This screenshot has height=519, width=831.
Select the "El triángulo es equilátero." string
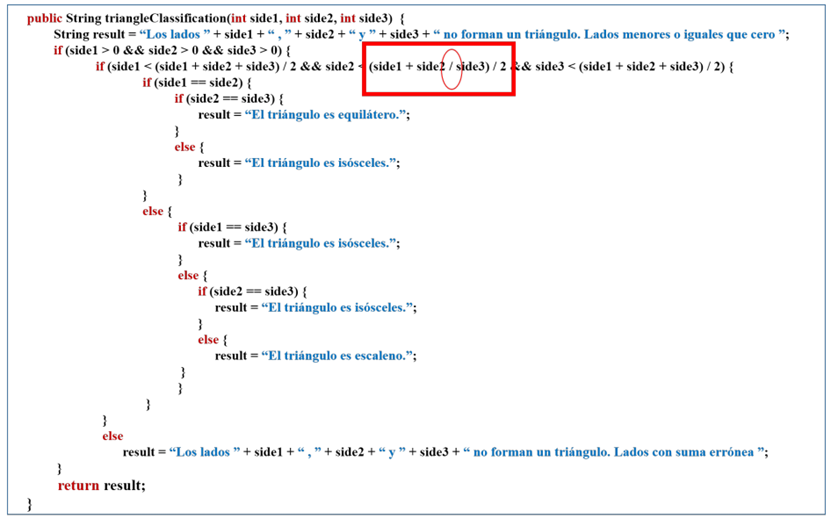(326, 115)
